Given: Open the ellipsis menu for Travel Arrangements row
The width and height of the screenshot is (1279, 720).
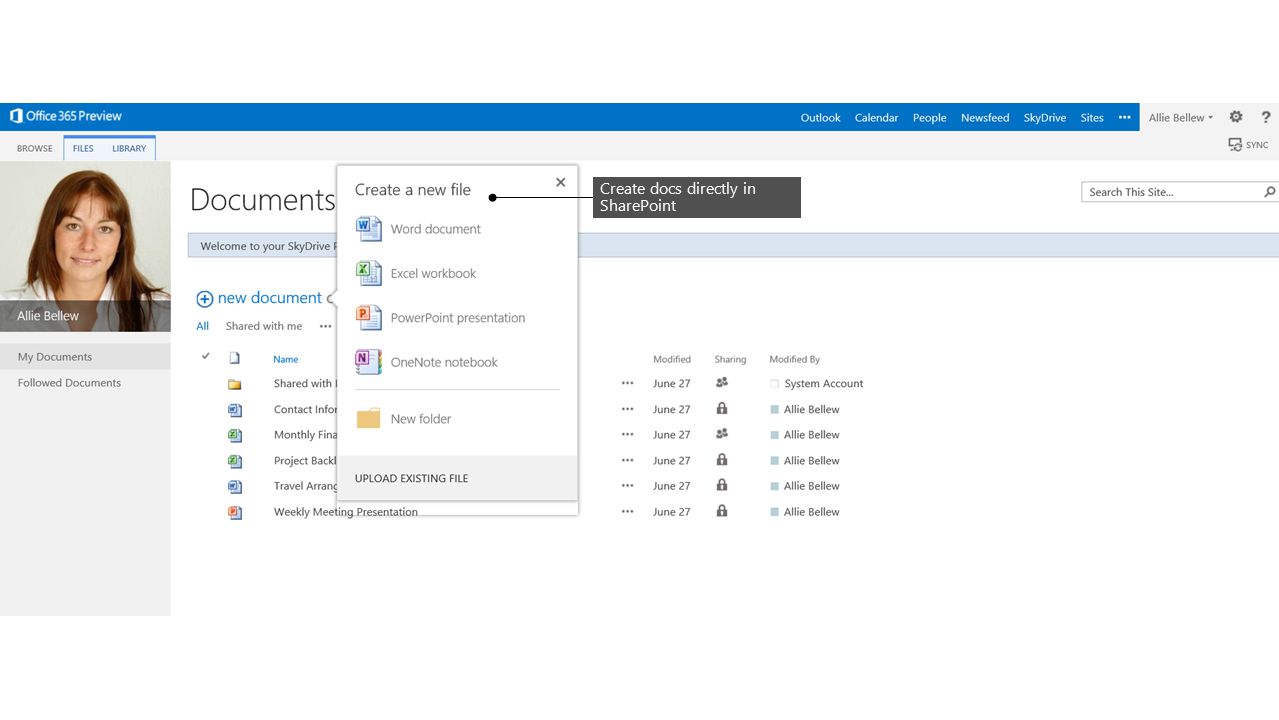Looking at the screenshot, I should (x=628, y=486).
